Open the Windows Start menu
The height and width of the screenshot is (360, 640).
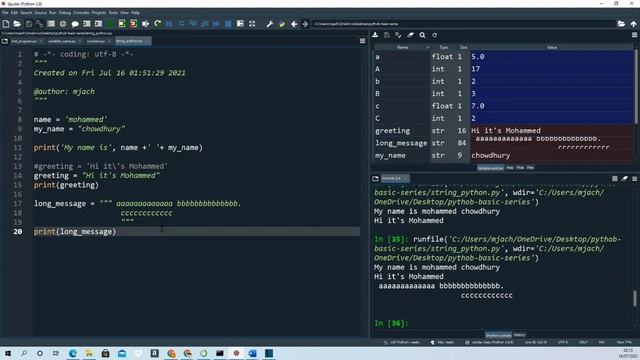7,353
